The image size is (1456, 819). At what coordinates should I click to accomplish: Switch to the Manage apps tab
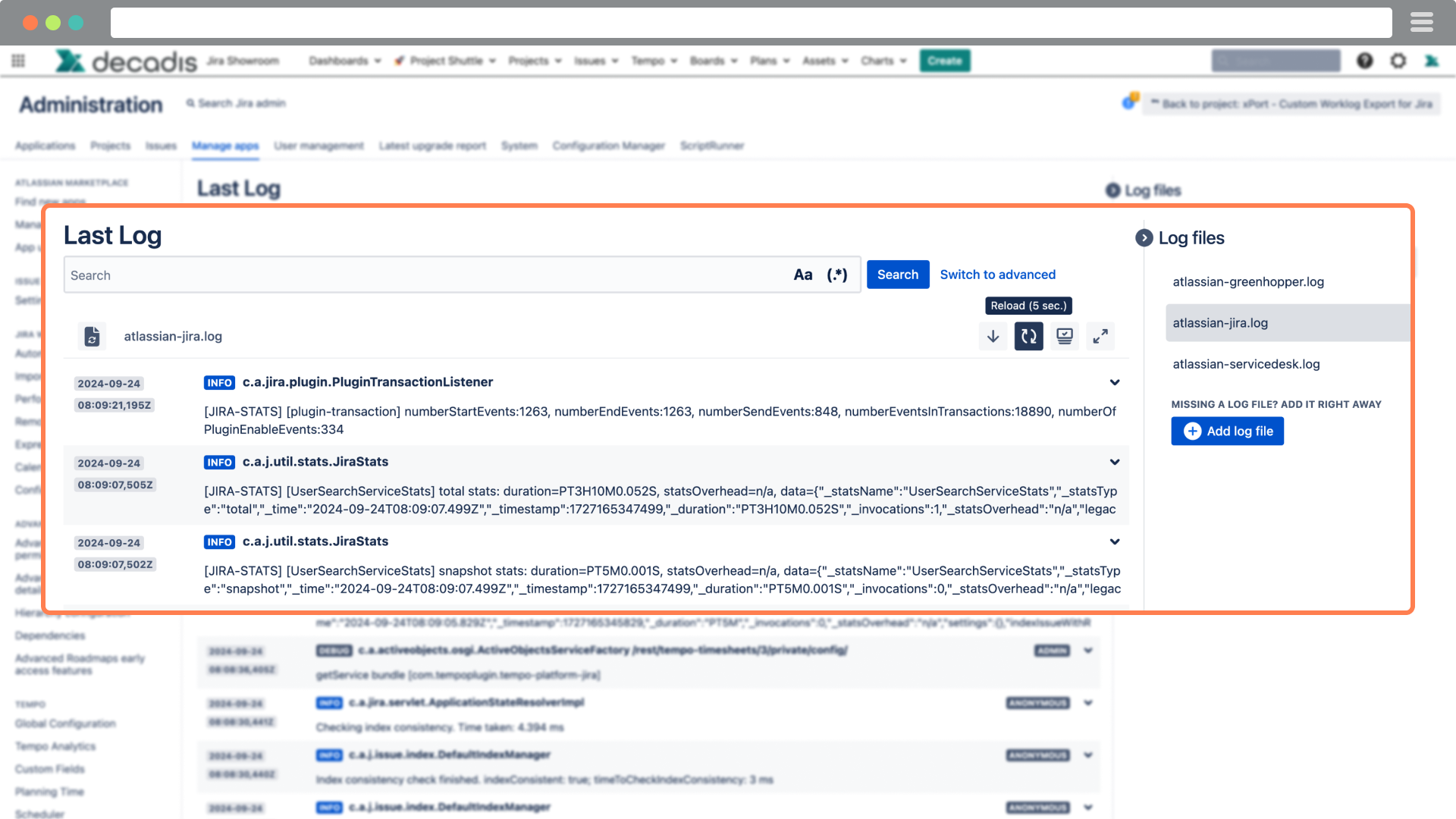[x=224, y=146]
